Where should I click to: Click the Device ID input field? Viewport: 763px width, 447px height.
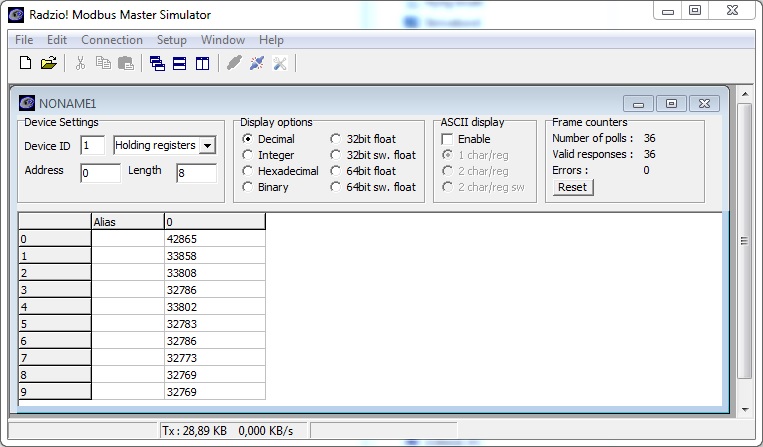pyautogui.click(x=92, y=145)
